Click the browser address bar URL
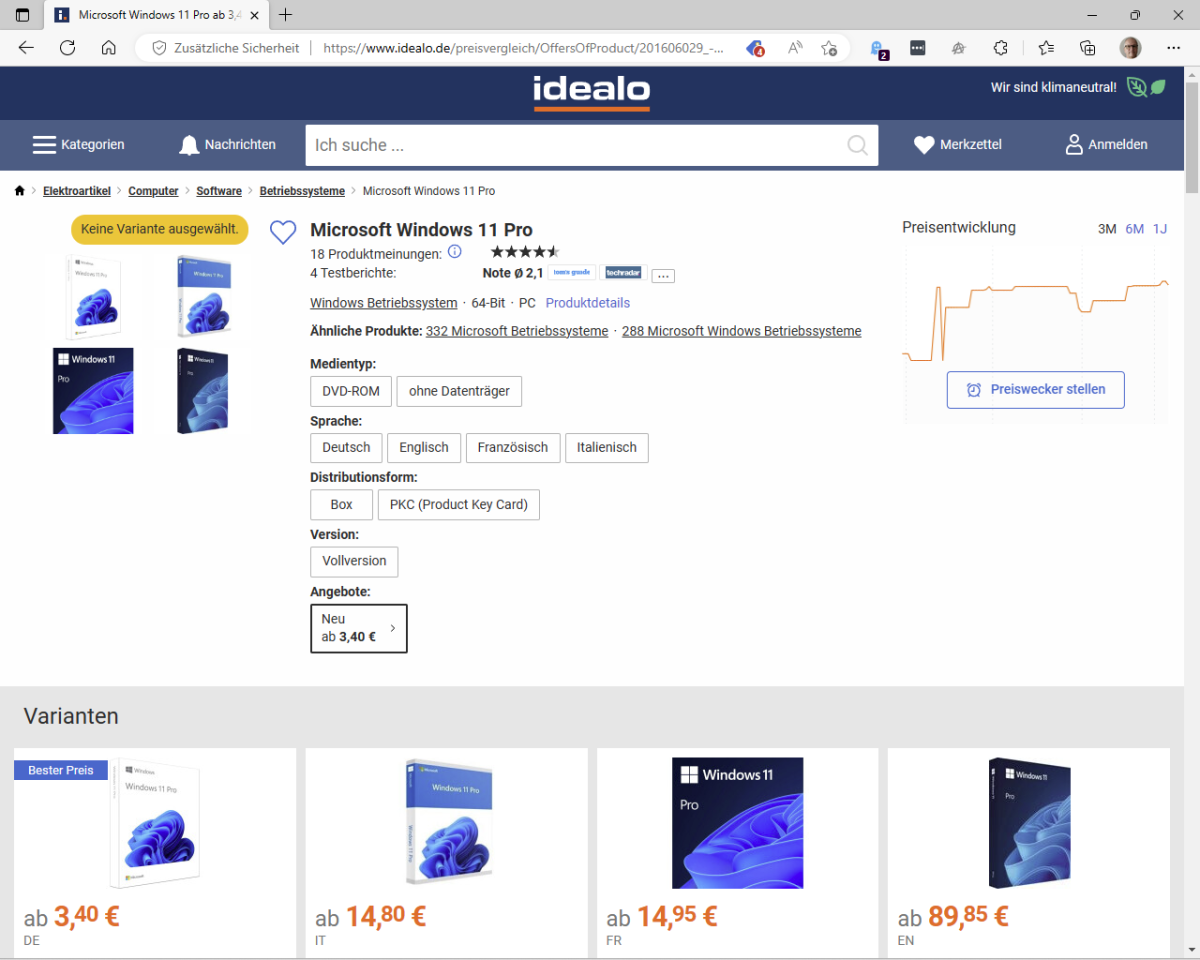1200x960 pixels. (x=523, y=47)
